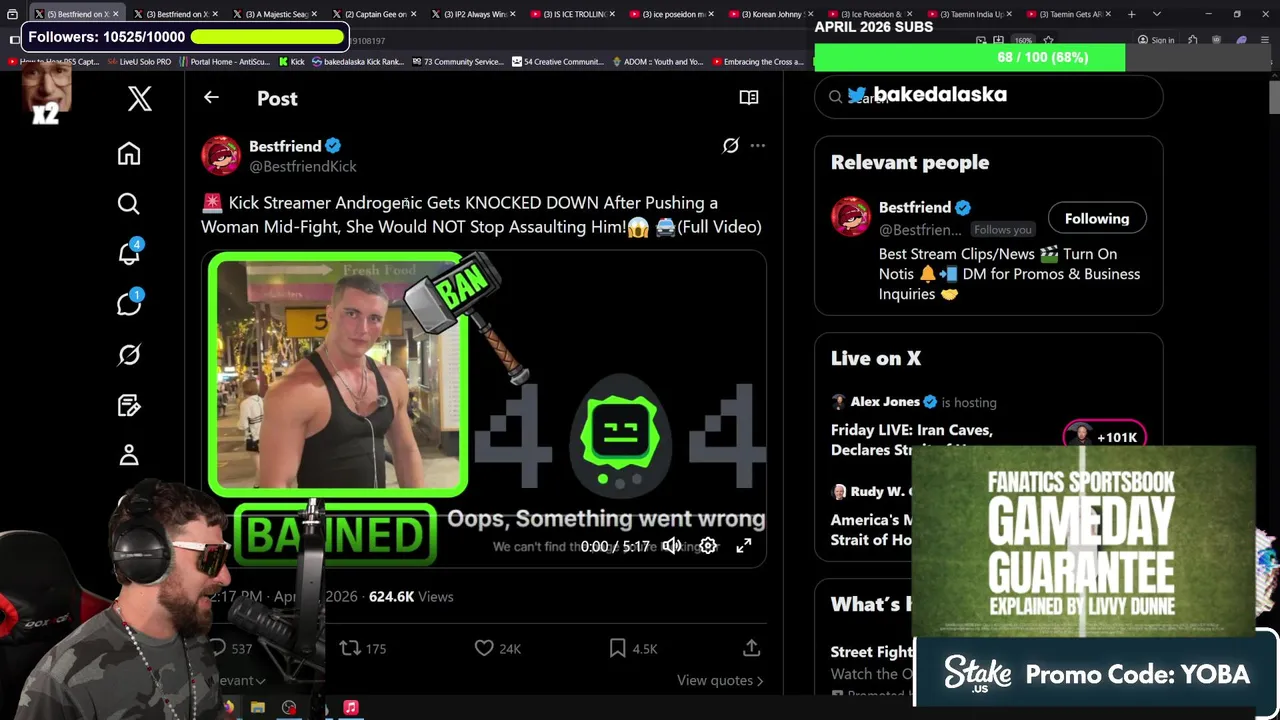The image size is (1280, 720).
Task: Switch to the Captain Gee browser tab
Action: (x=373, y=14)
